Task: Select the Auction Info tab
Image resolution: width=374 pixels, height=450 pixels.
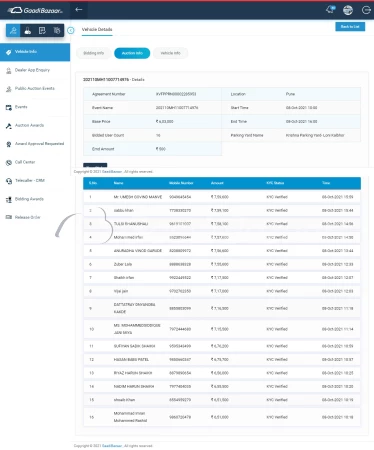Action: point(132,53)
